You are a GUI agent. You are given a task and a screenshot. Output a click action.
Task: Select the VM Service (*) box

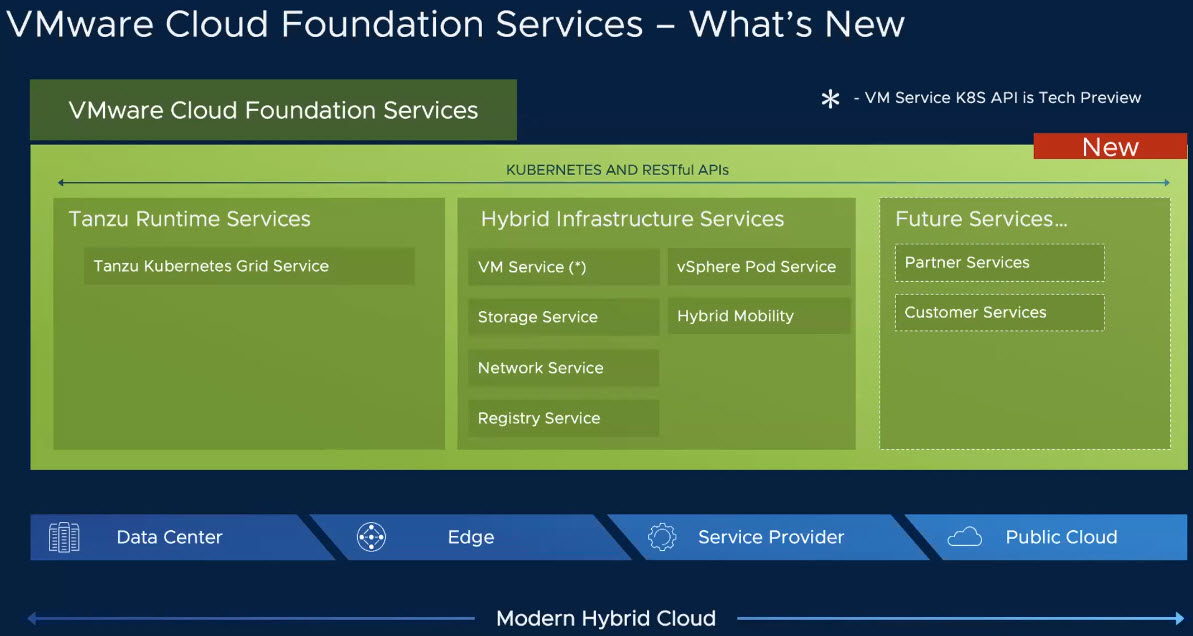[562, 266]
